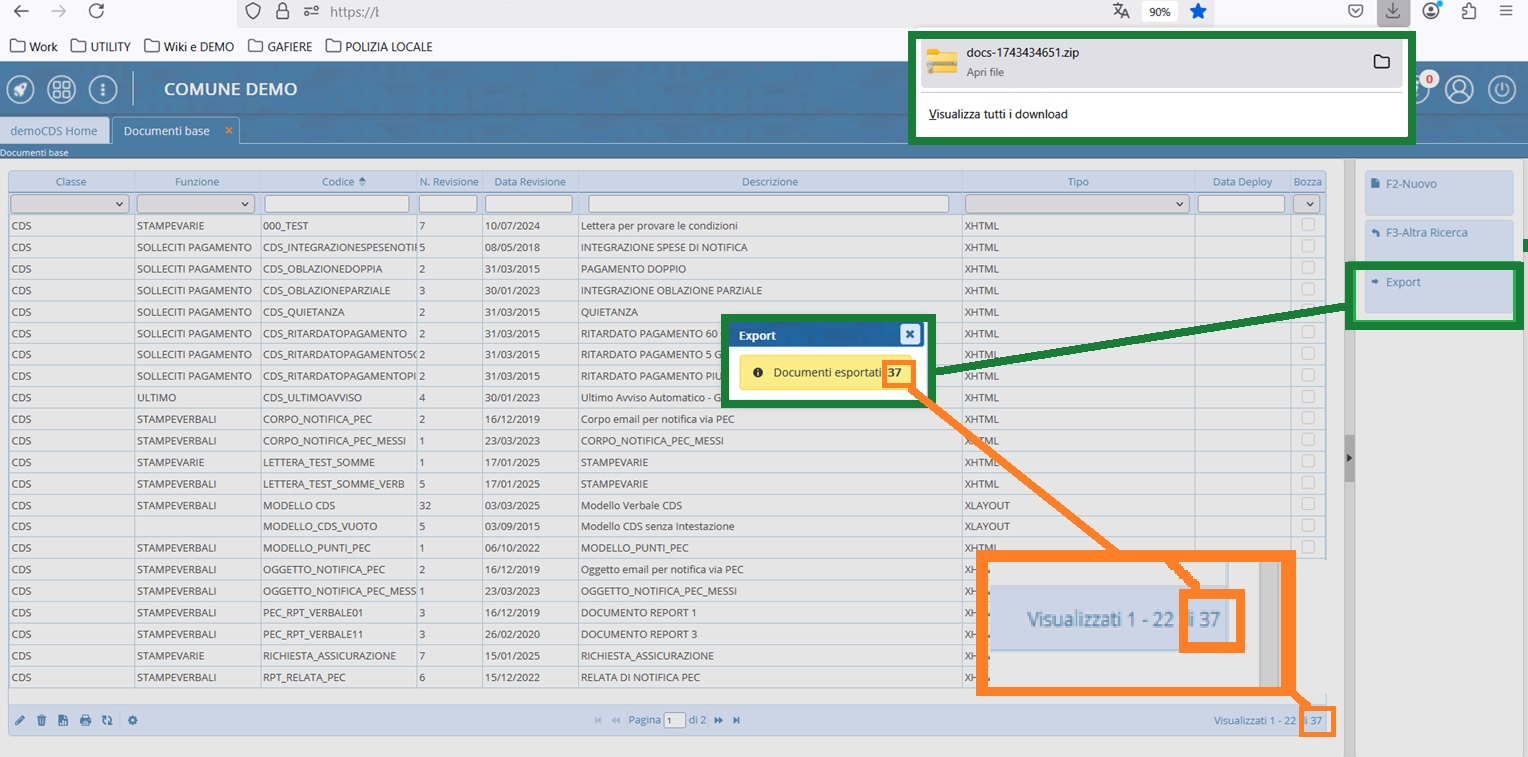Click the power logout icon in header
This screenshot has width=1528, height=757.
[x=1502, y=89]
